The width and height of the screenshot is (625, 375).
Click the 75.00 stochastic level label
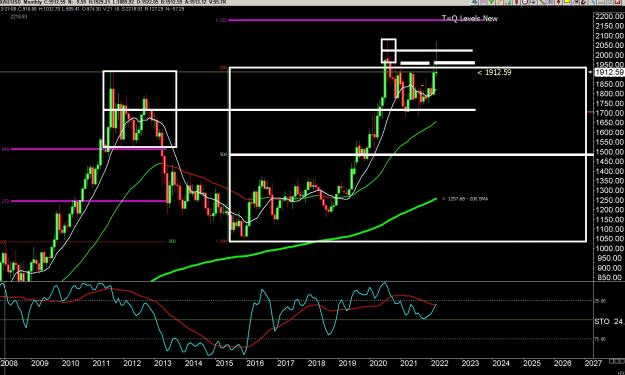[600, 339]
